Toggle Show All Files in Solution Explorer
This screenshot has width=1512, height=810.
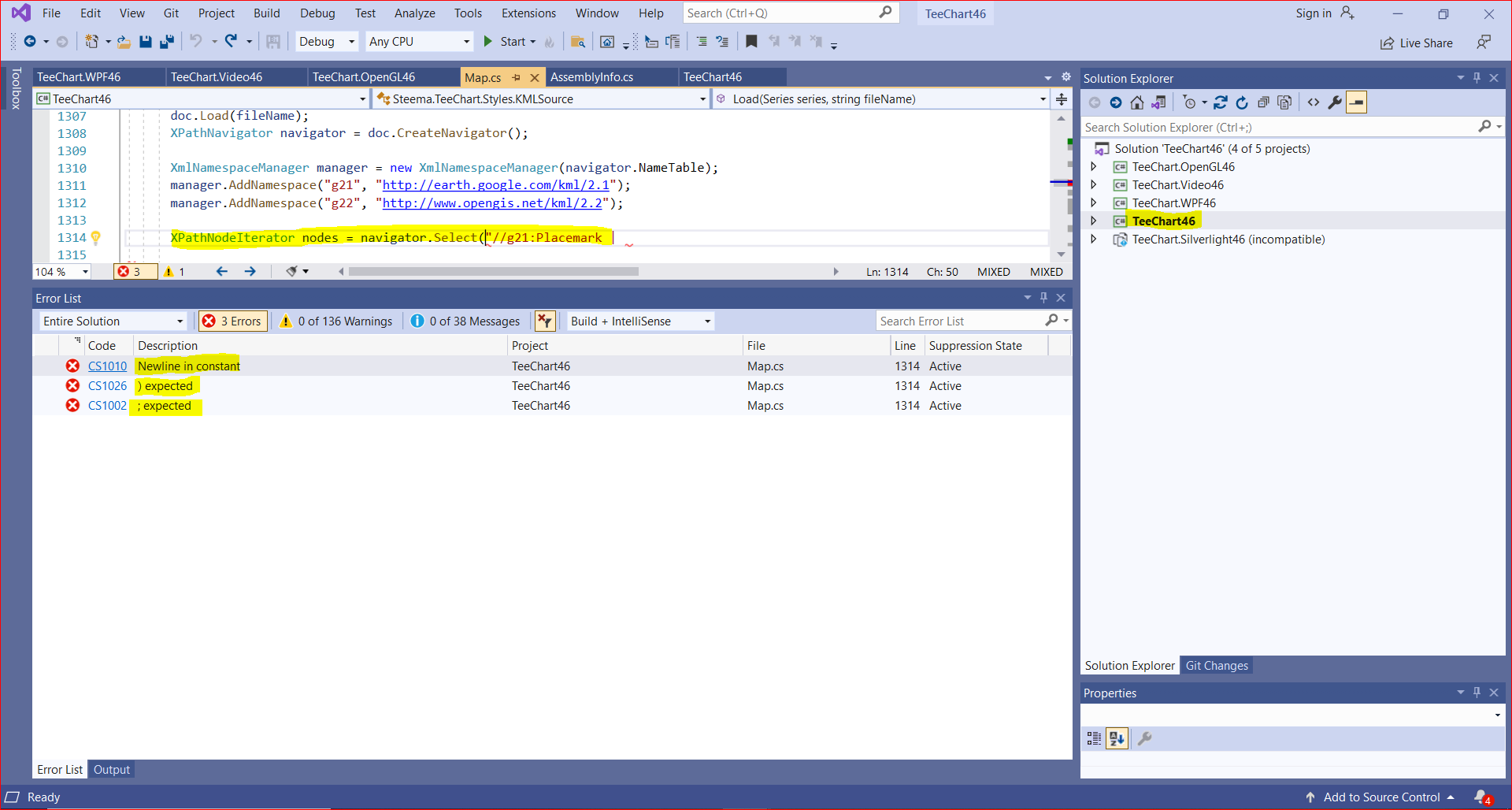1284,102
